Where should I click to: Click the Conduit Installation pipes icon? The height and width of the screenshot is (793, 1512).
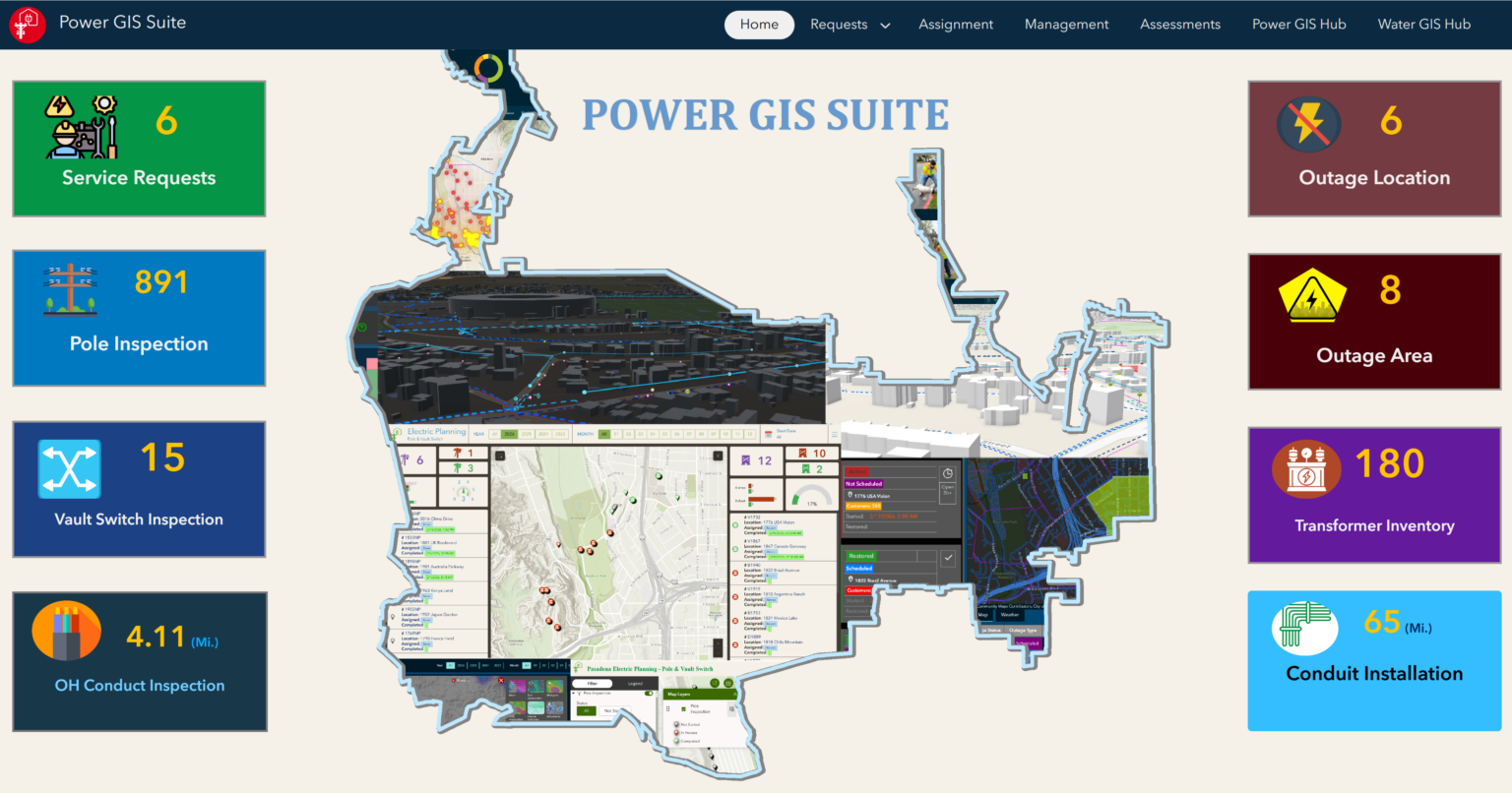(x=1304, y=628)
